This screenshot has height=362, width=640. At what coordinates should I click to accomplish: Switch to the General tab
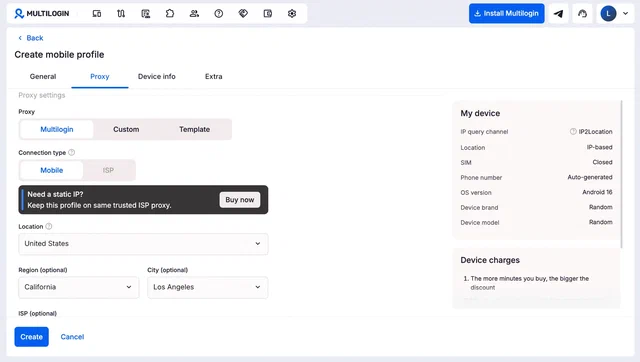[x=43, y=76]
